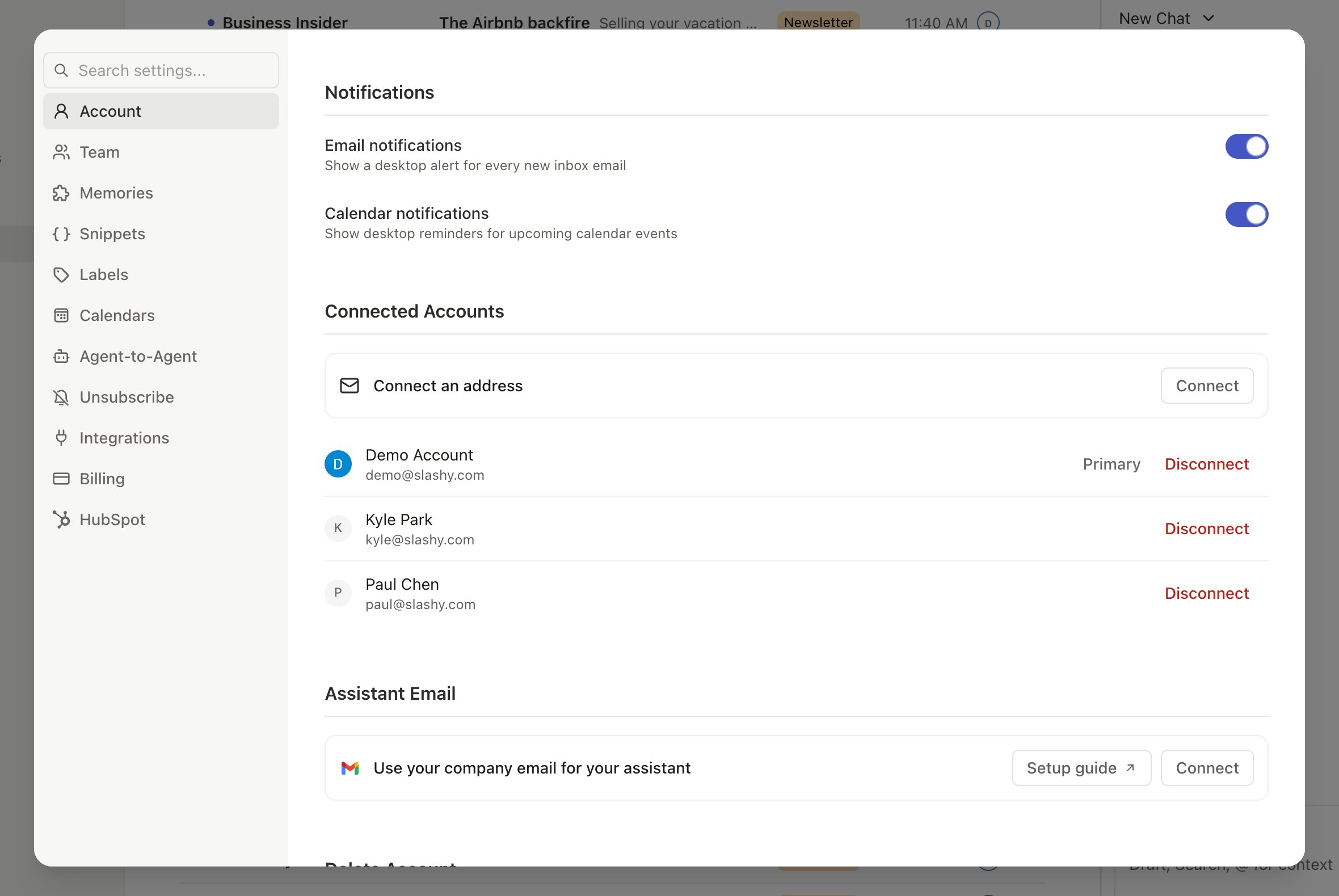The width and height of the screenshot is (1339, 896).
Task: Click the Primary label on Demo Account
Action: coord(1111,464)
